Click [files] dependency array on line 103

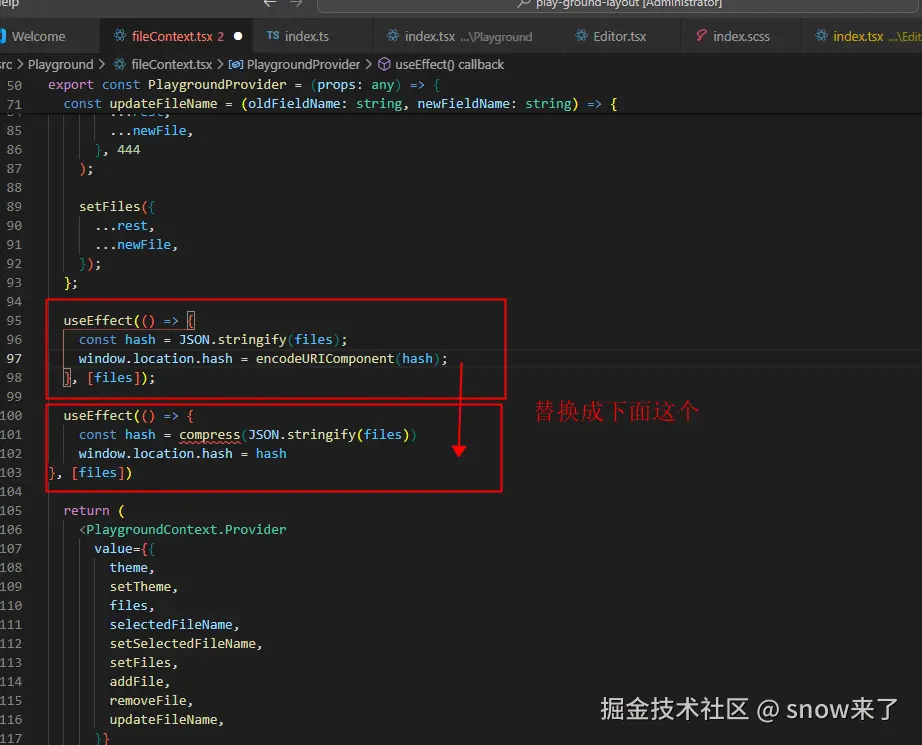click(x=98, y=473)
